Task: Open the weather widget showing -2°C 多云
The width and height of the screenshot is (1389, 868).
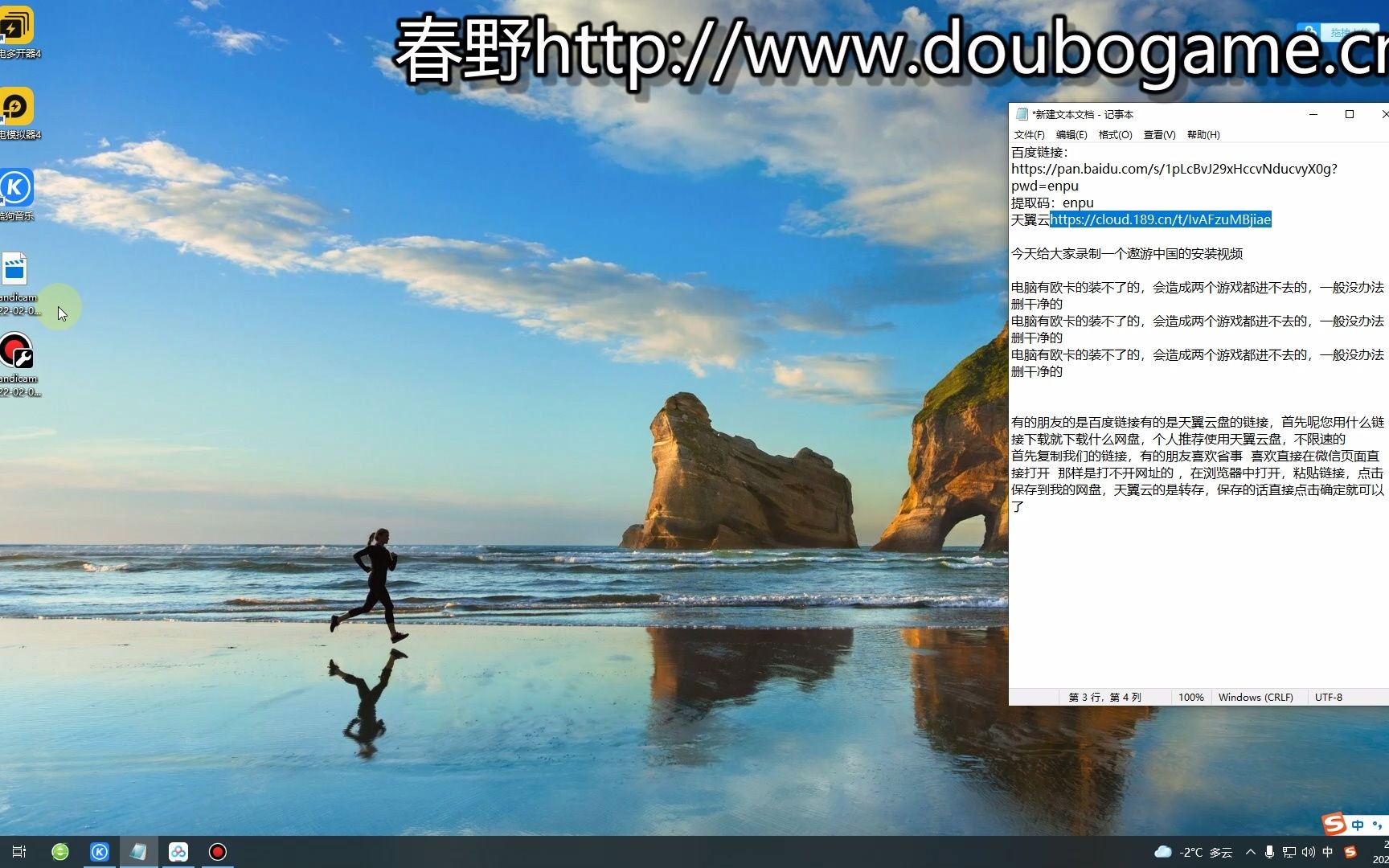Action: click(x=1194, y=852)
